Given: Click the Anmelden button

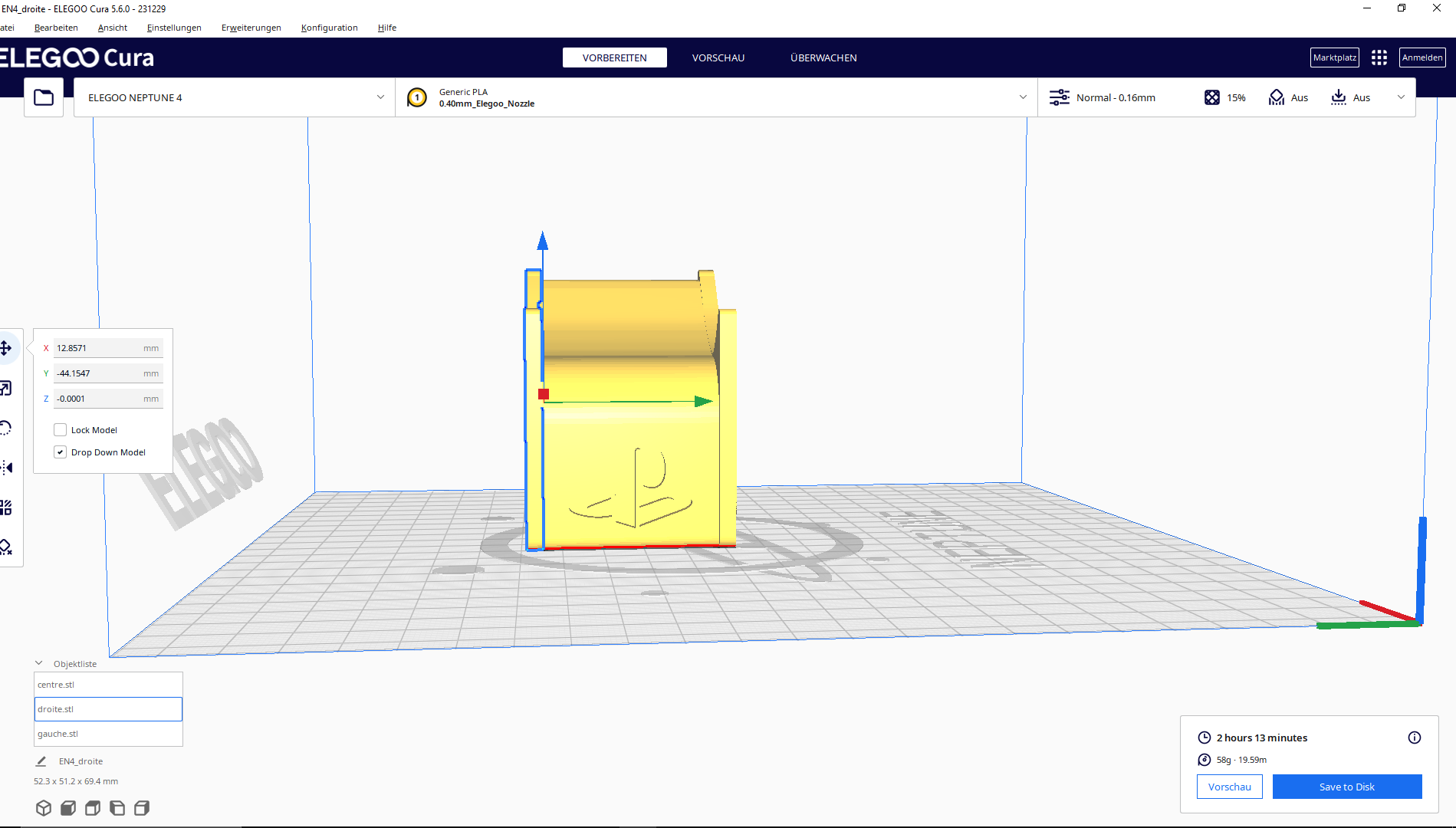Looking at the screenshot, I should click(1422, 58).
